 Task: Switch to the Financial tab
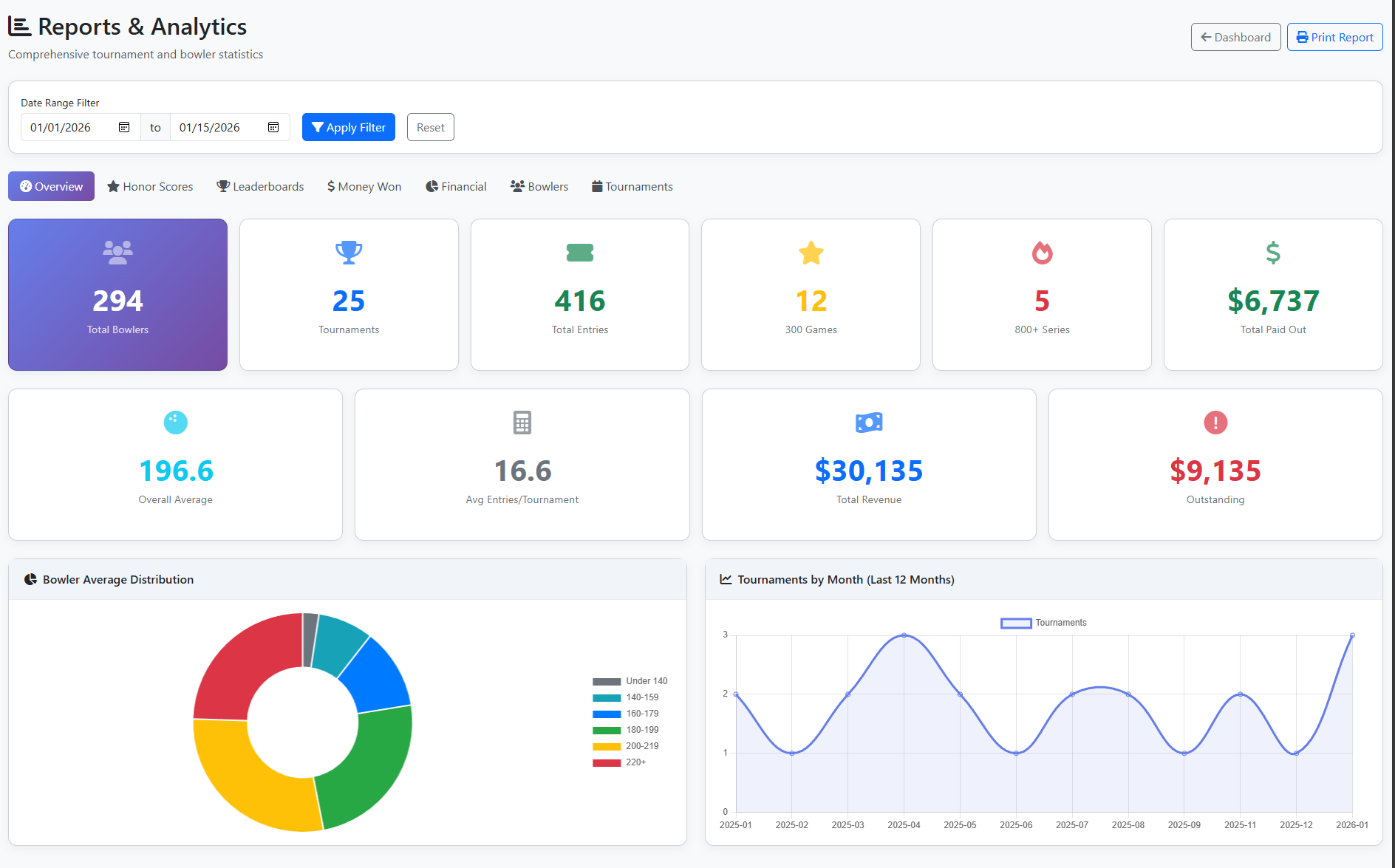tap(455, 186)
